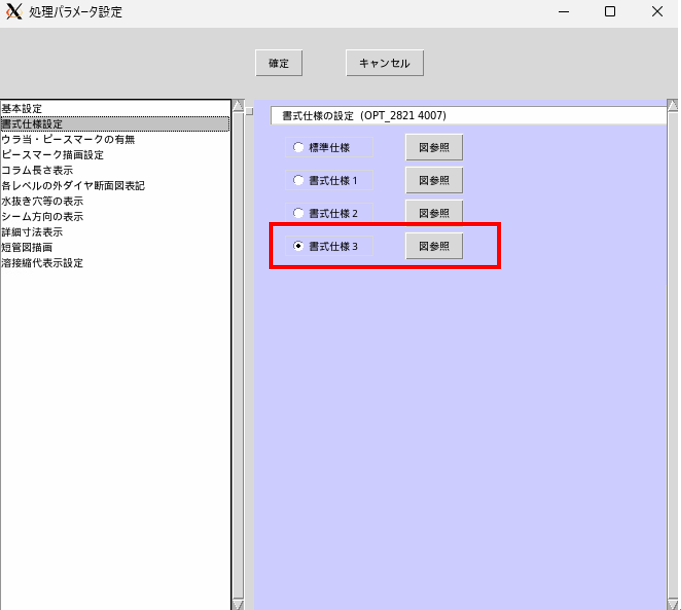Image resolution: width=681 pixels, height=610 pixels.
Task: Click the right panel scroll-up arrow
Action: [672, 106]
